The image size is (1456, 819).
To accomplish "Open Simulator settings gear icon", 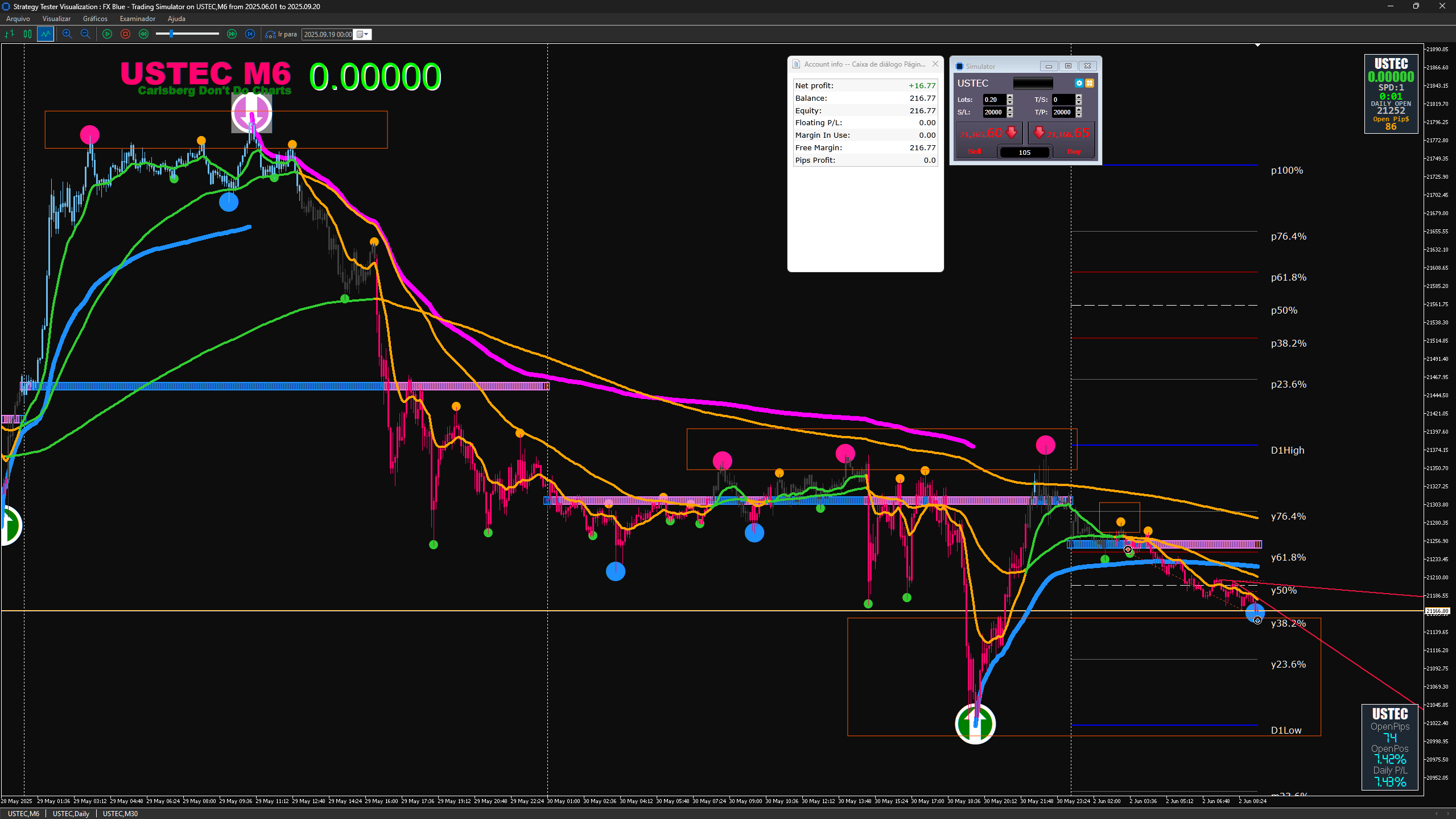I will [x=1079, y=83].
